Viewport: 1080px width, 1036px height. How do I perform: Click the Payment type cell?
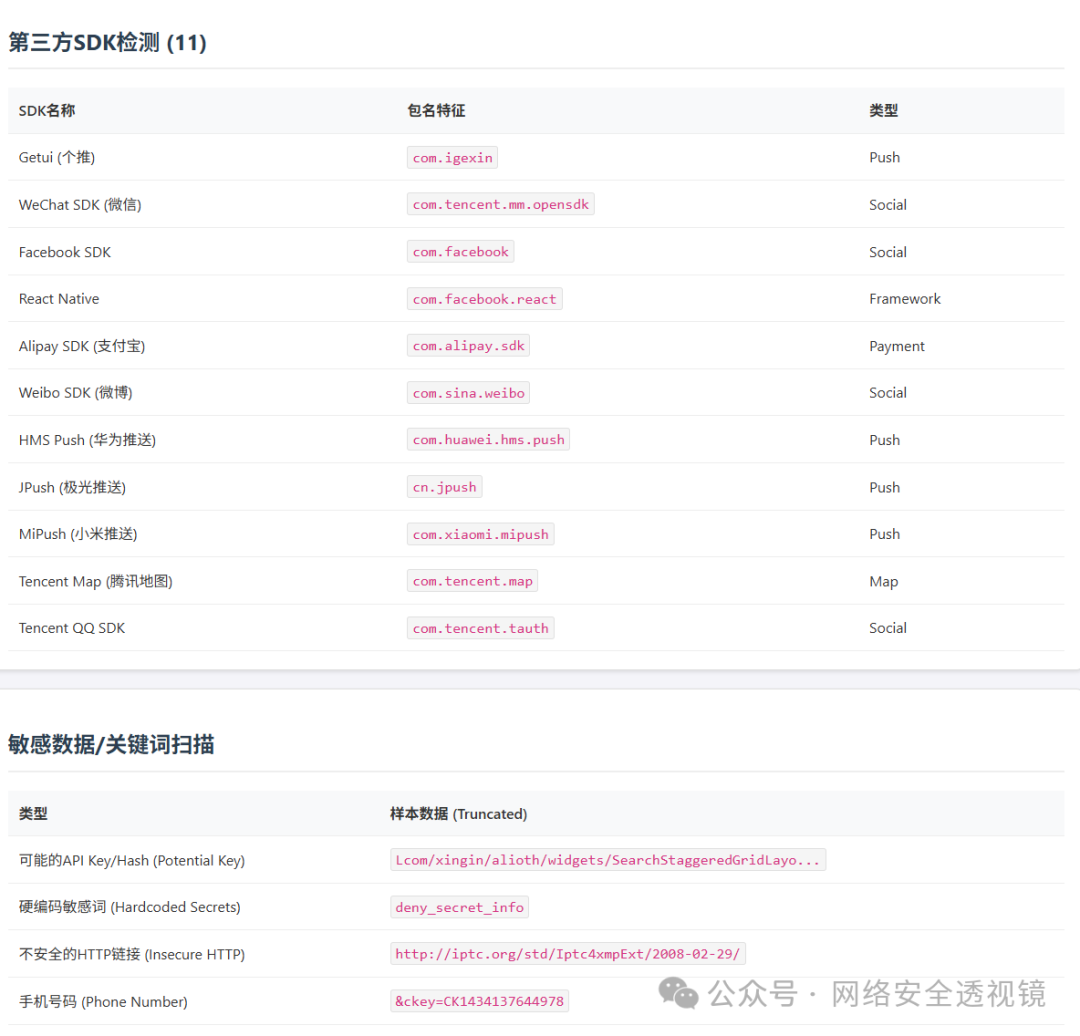(x=897, y=346)
